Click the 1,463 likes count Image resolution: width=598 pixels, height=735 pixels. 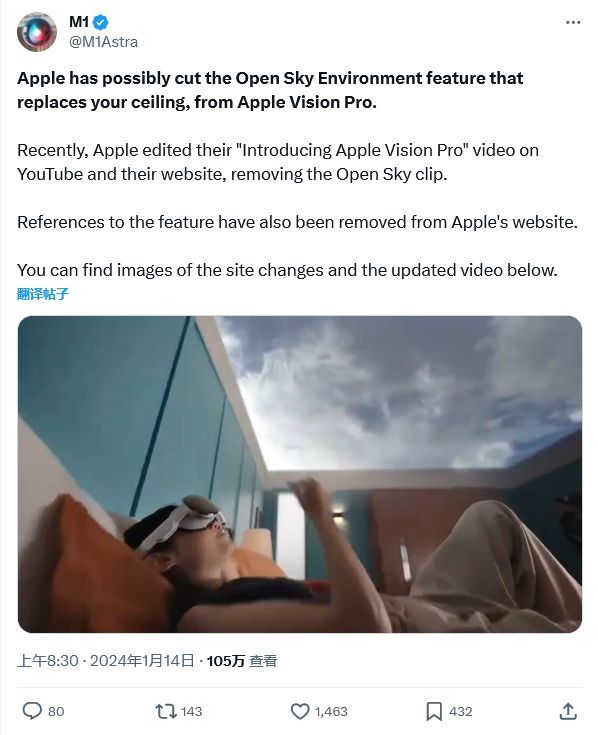tap(331, 712)
